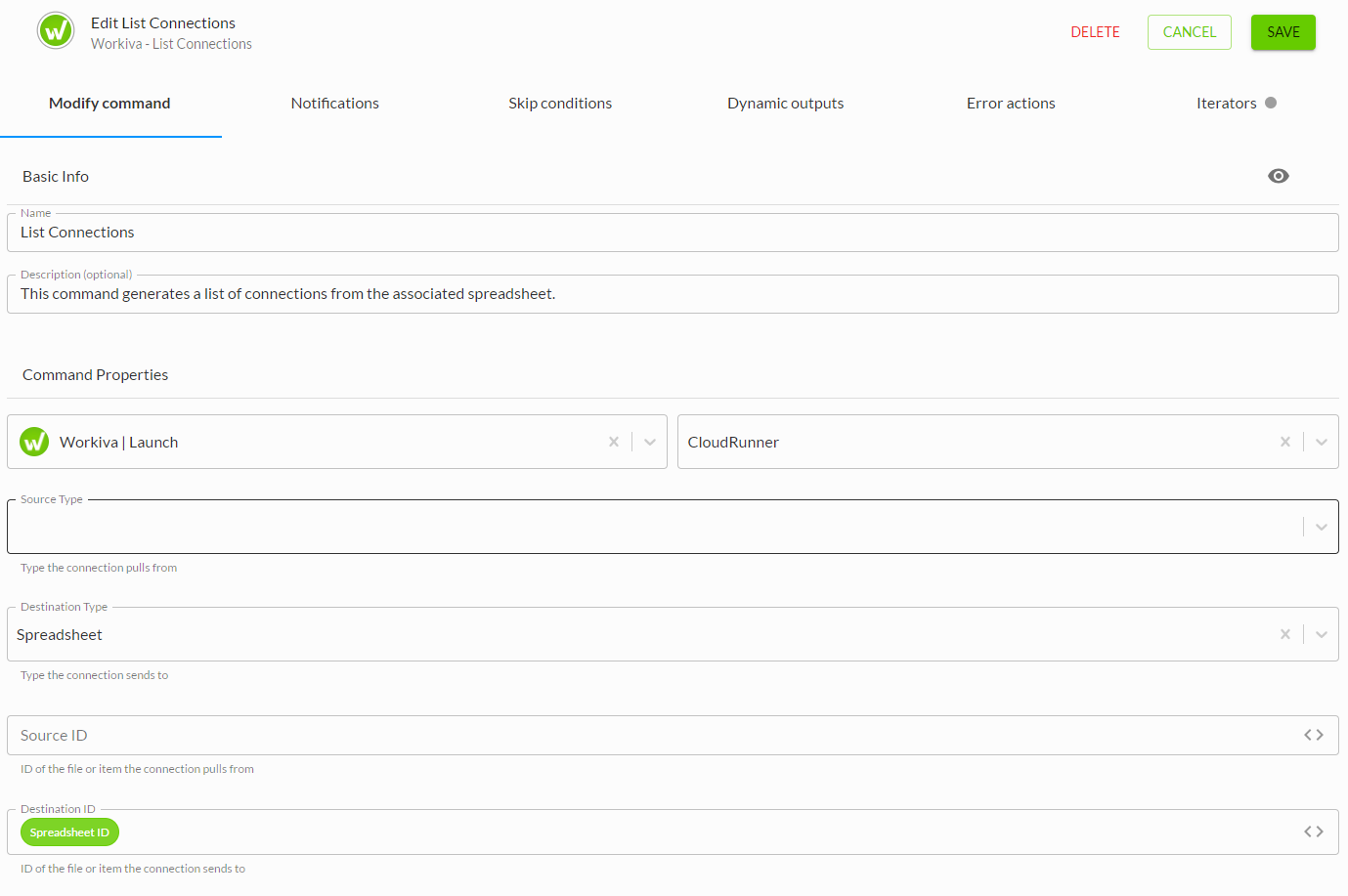The height and width of the screenshot is (896, 1348).
Task: Clear the CloudRunner selection with the X
Action: 1285,442
